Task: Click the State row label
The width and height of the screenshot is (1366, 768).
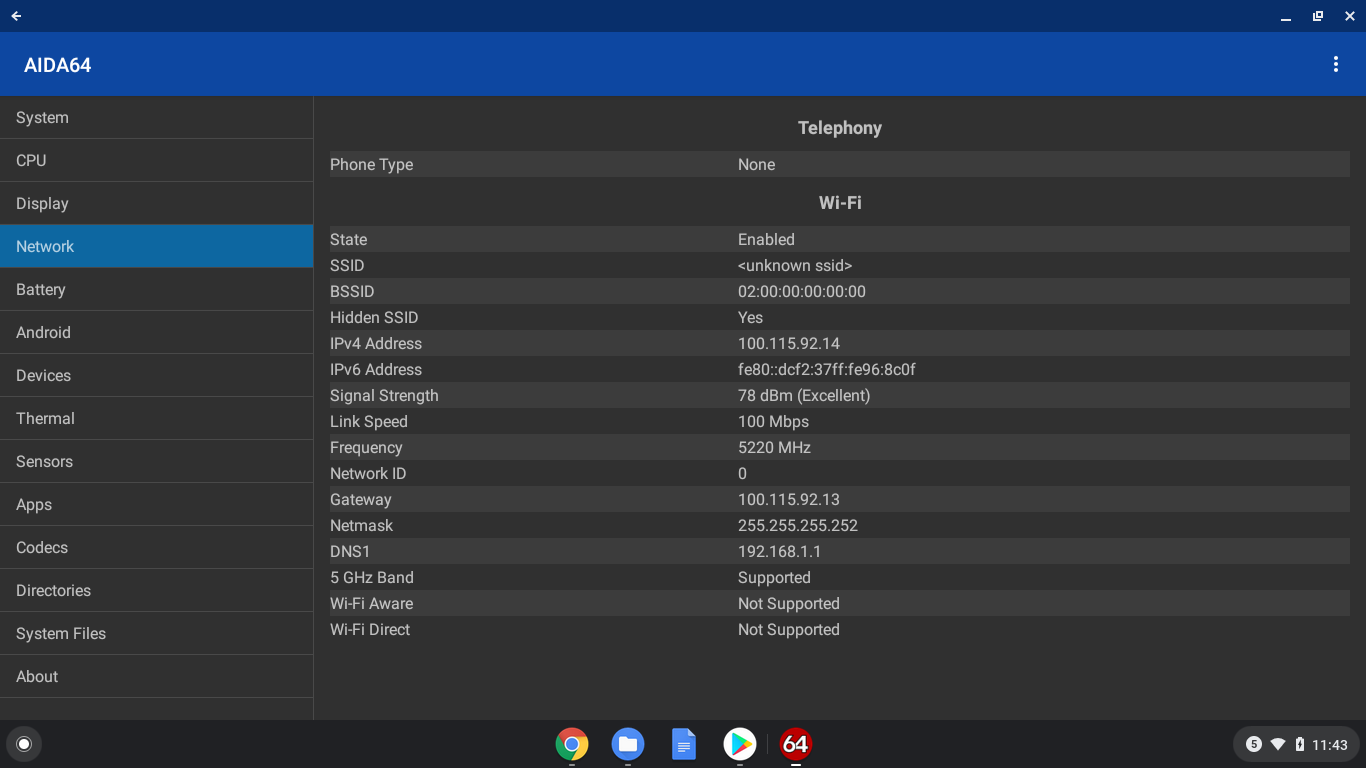Action: coord(349,239)
